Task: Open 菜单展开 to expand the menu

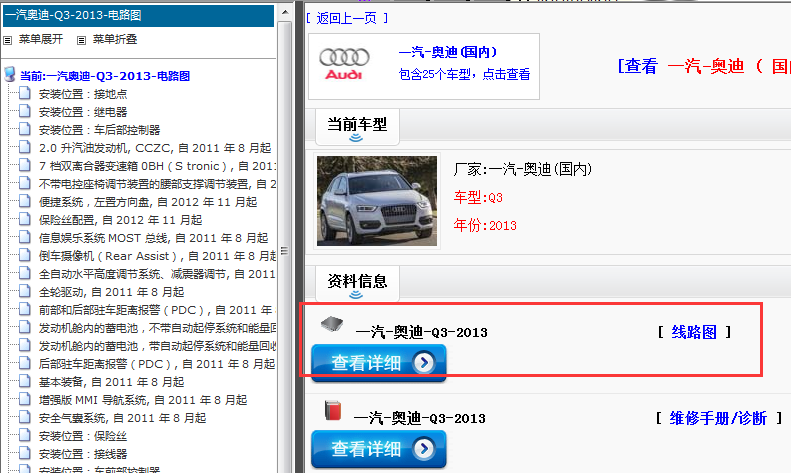Action: tap(41, 39)
